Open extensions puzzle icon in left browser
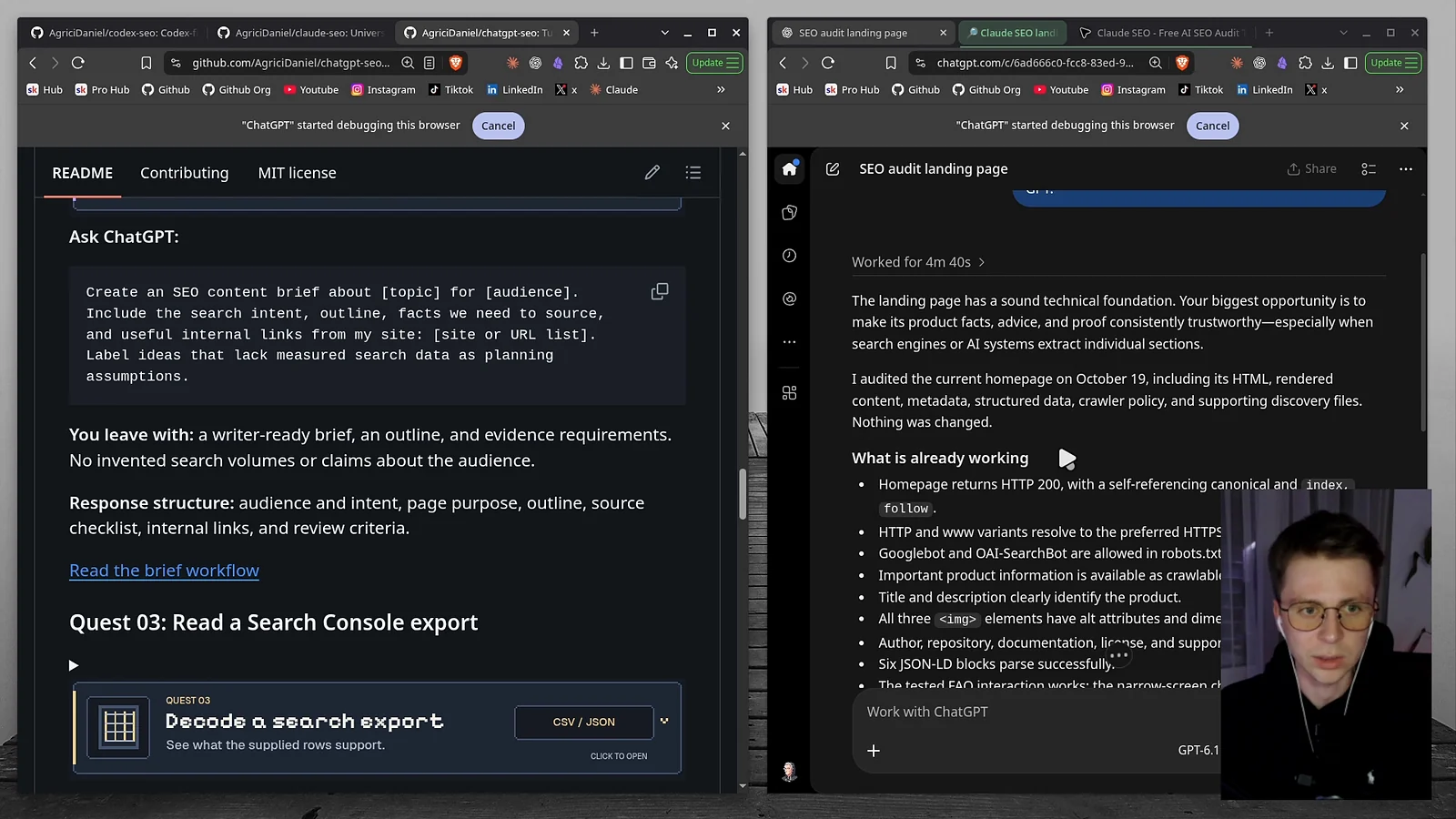The height and width of the screenshot is (819, 1456). (581, 63)
